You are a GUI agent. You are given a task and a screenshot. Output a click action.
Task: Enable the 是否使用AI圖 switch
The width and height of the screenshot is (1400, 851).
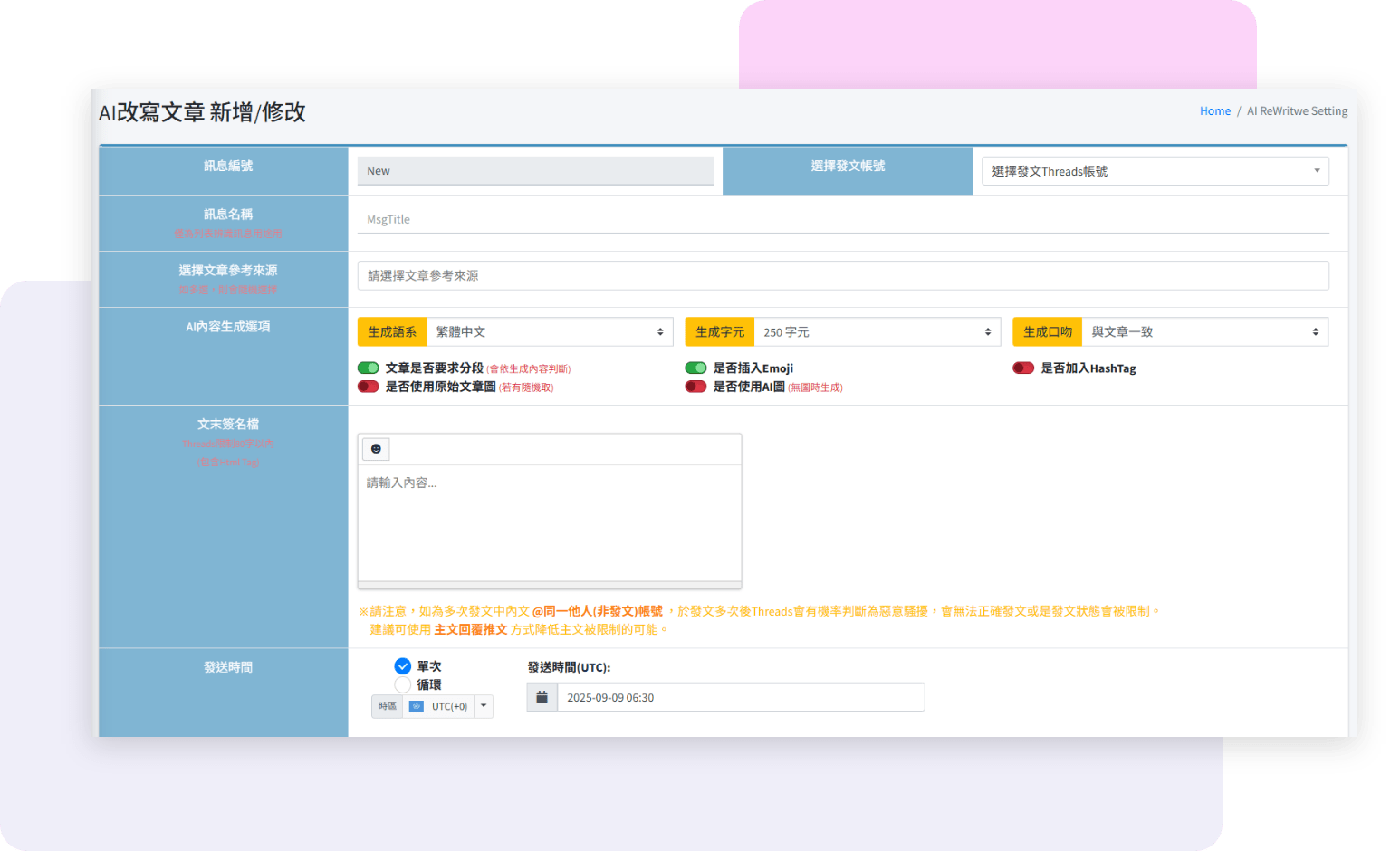coord(695,387)
